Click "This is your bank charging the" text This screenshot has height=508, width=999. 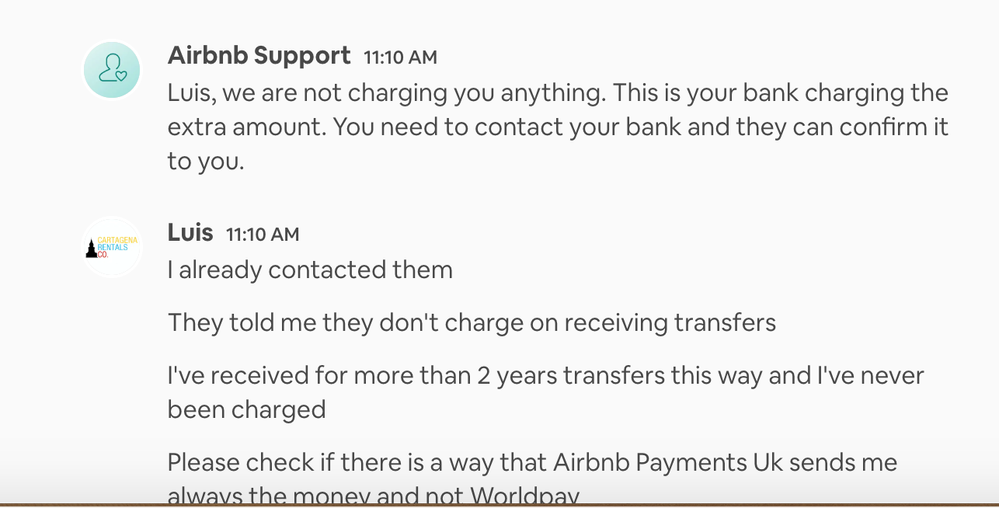click(x=780, y=94)
